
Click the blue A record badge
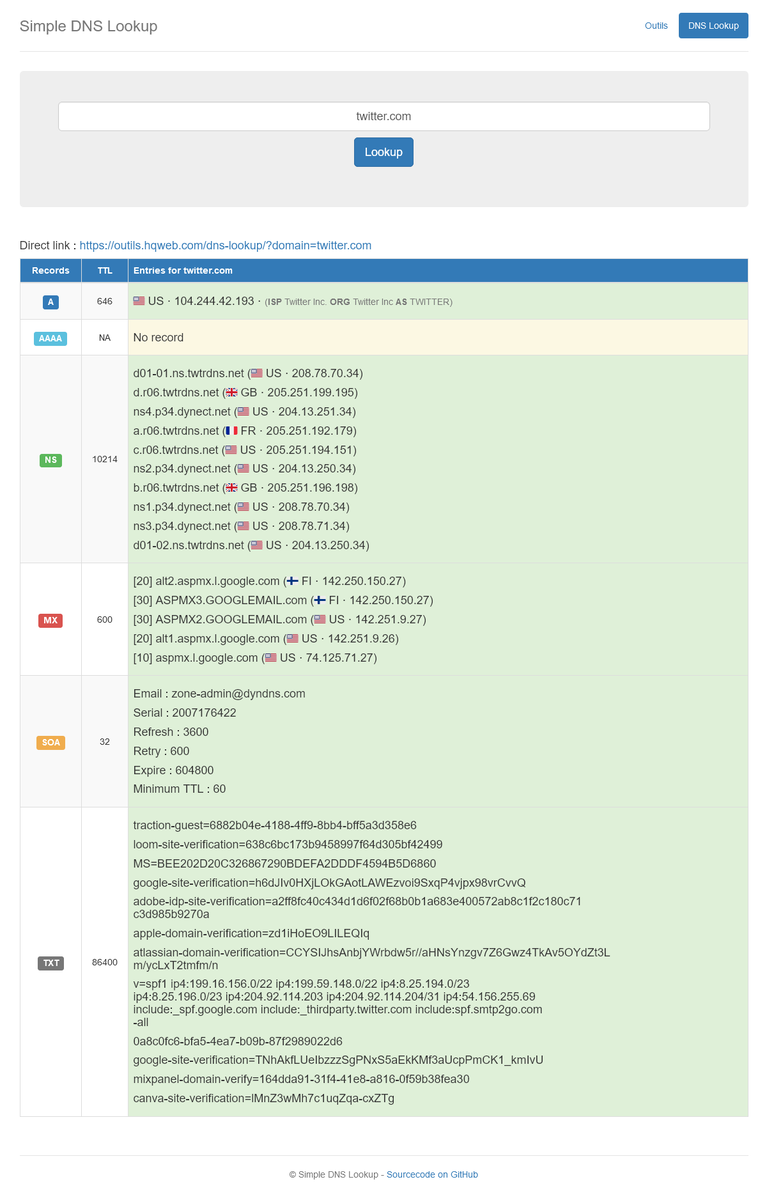coord(51,301)
